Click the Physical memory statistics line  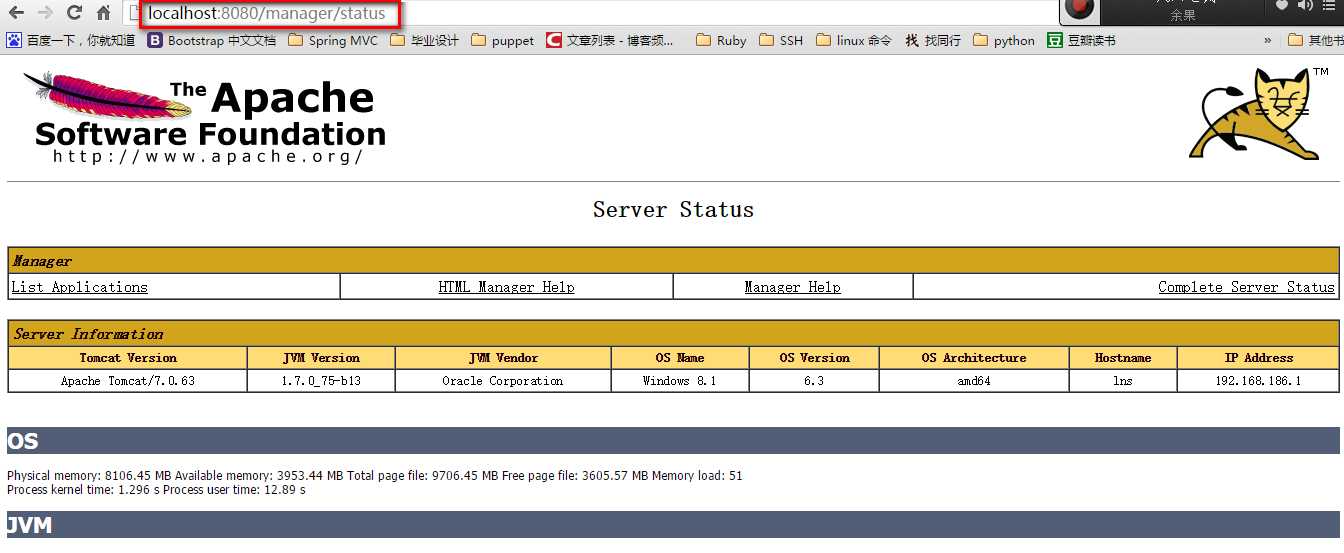click(375, 476)
